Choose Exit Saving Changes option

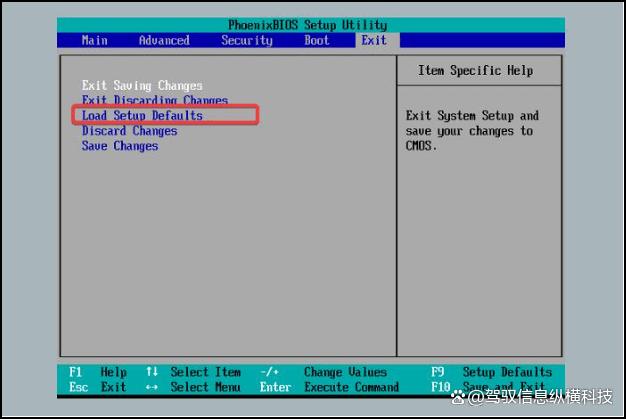point(142,86)
